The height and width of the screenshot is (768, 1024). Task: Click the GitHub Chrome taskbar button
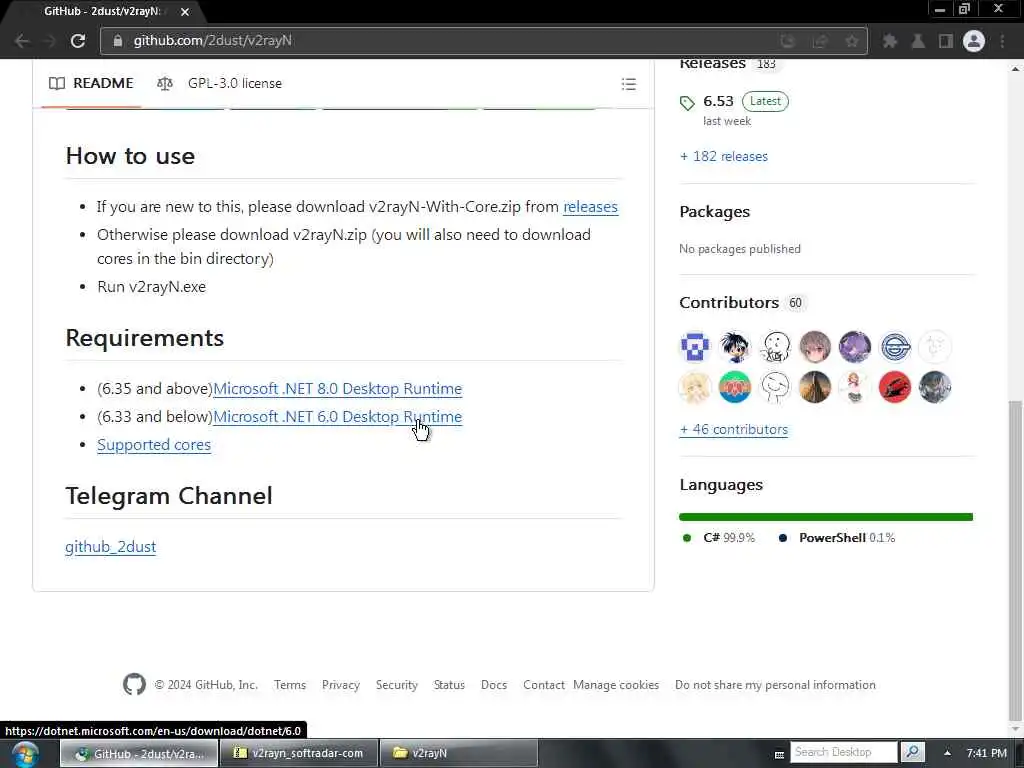139,753
